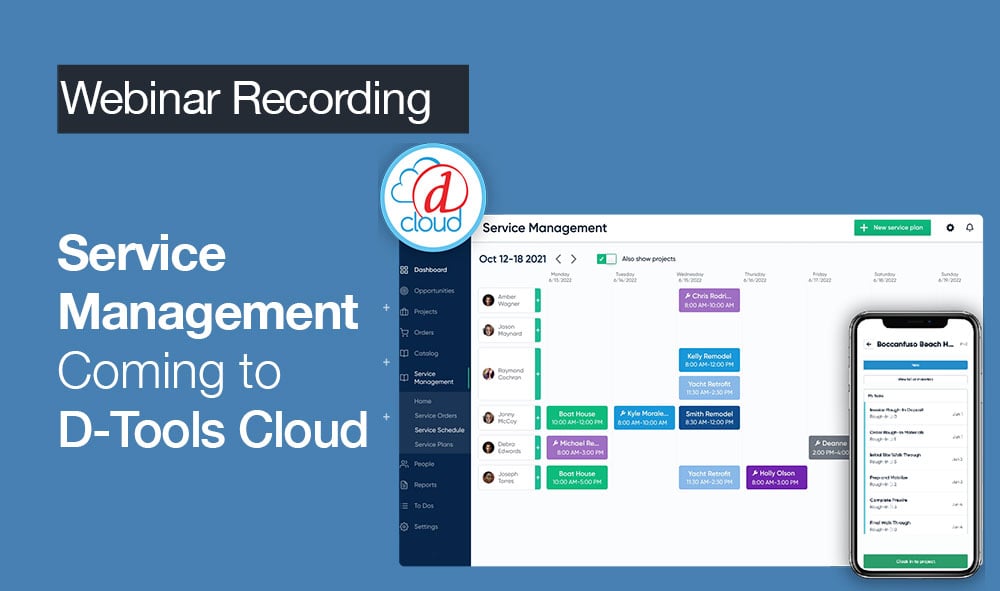The width and height of the screenshot is (1000, 591).
Task: Click the green plus beside Debra Edwards
Action: click(x=538, y=448)
